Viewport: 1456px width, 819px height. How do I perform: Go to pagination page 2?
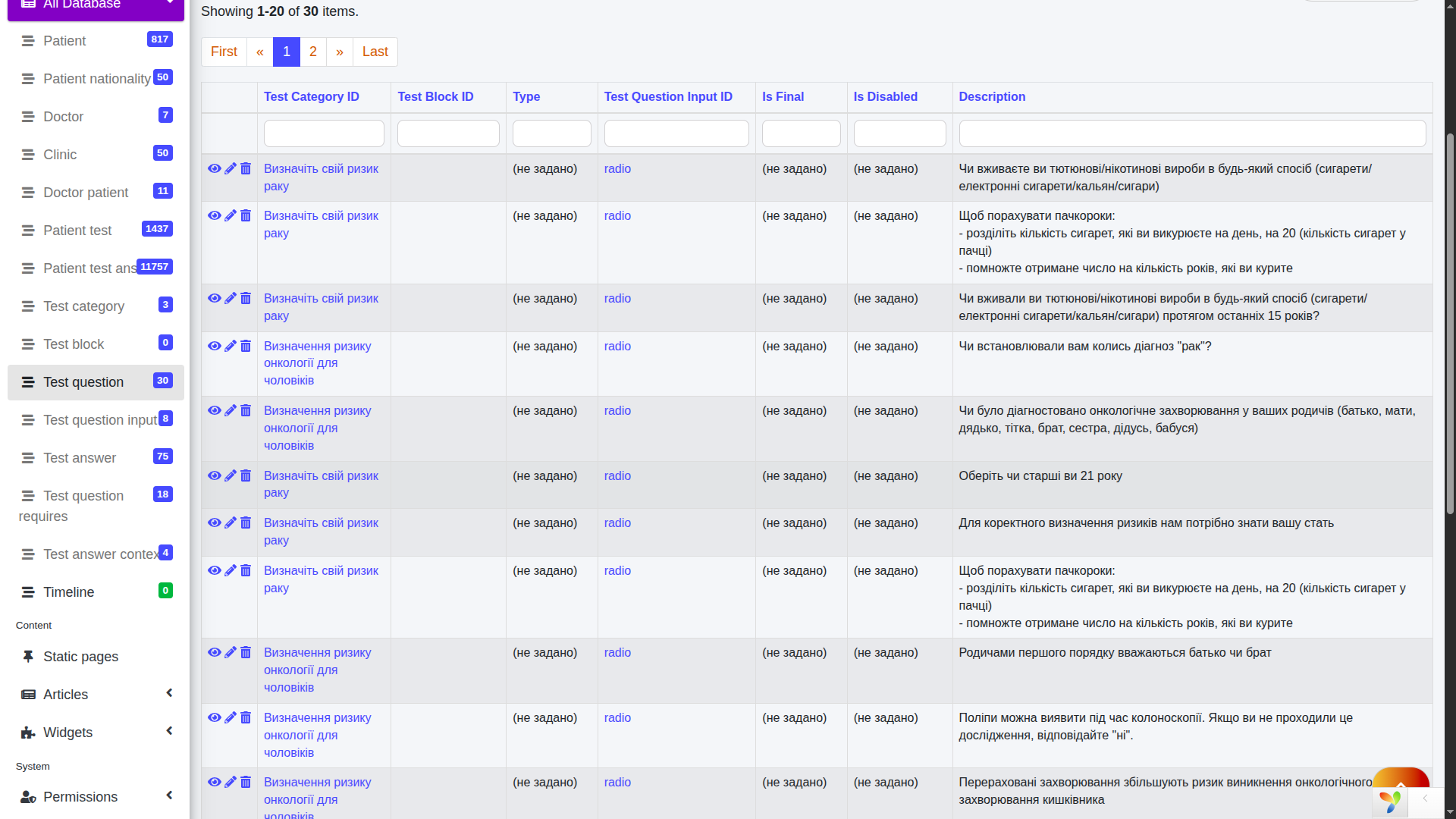pos(312,52)
